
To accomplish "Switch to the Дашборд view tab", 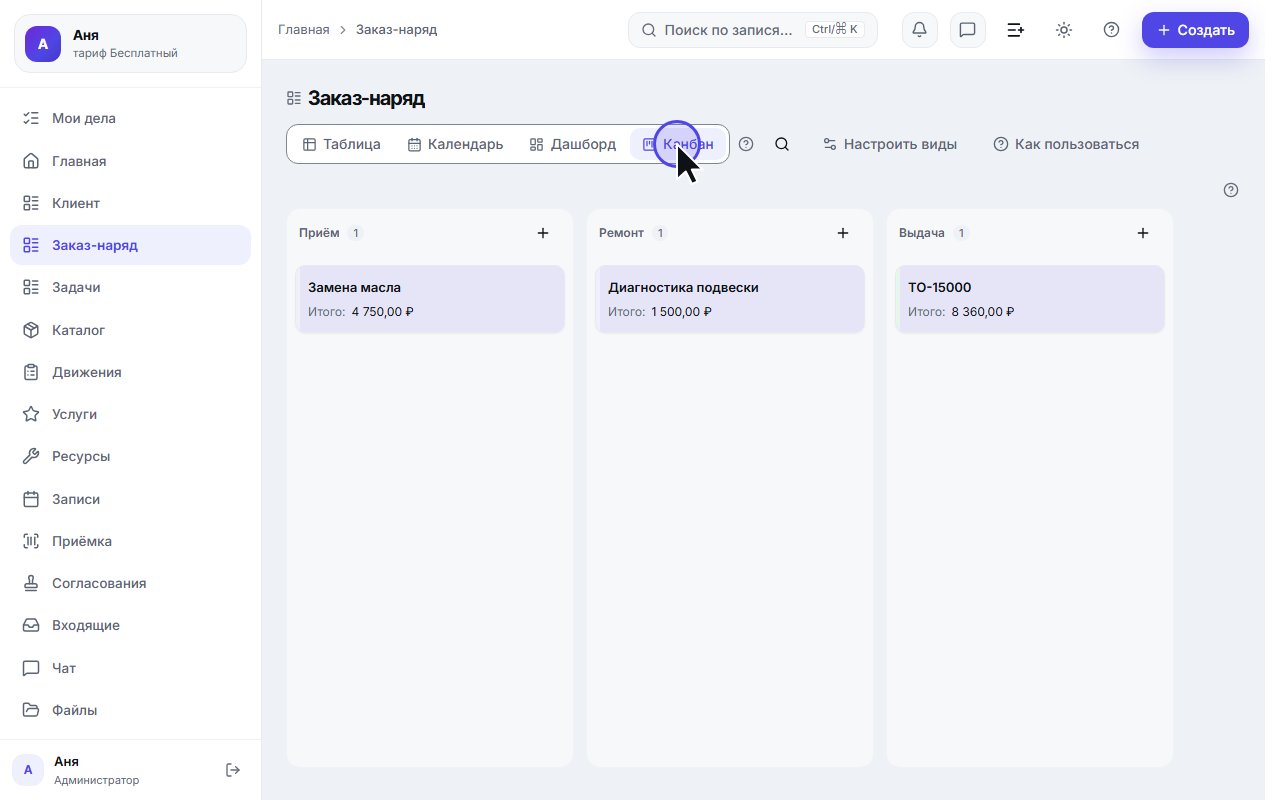I will pyautogui.click(x=572, y=144).
